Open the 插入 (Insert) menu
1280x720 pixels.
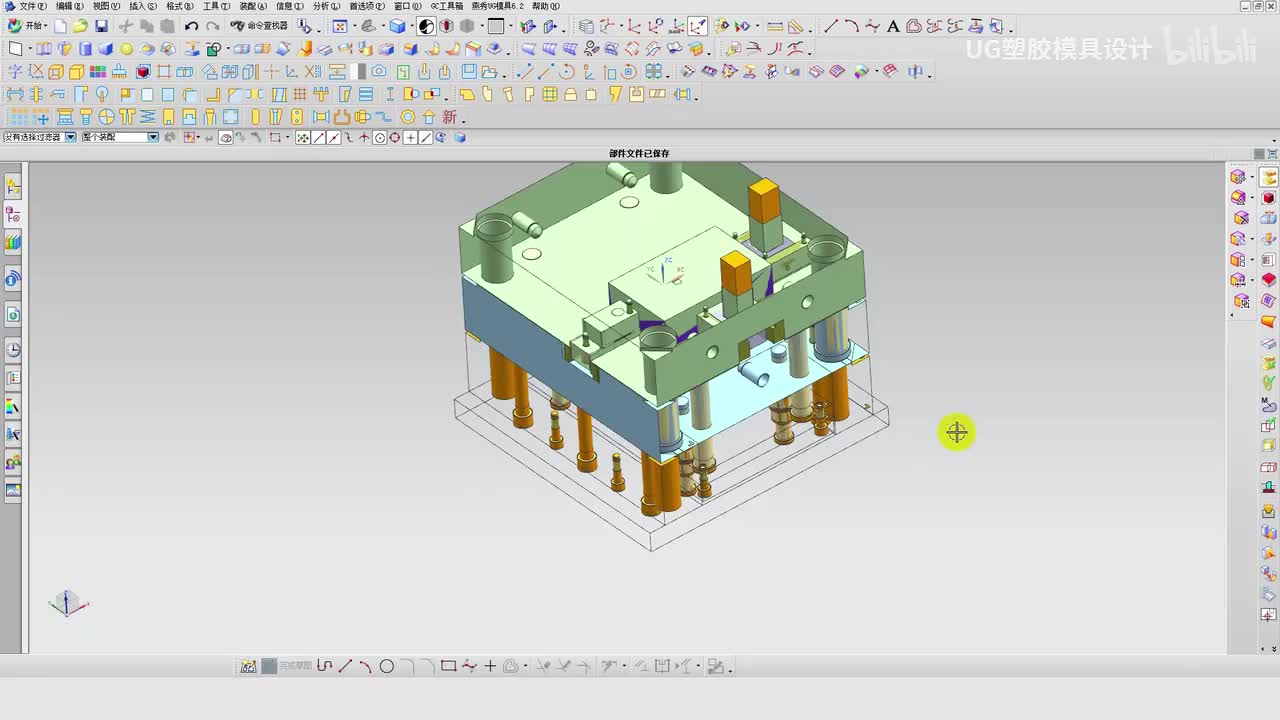coord(143,6)
